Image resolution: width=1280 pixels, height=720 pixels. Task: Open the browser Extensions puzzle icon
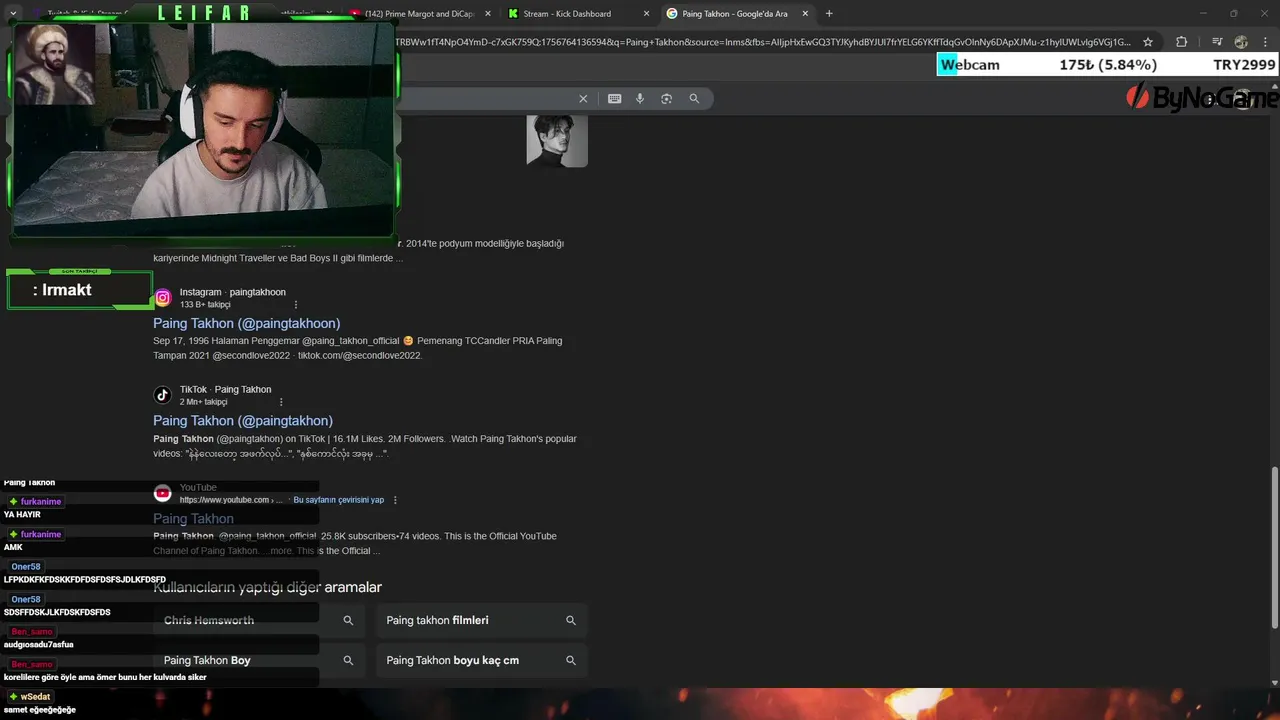1182,42
